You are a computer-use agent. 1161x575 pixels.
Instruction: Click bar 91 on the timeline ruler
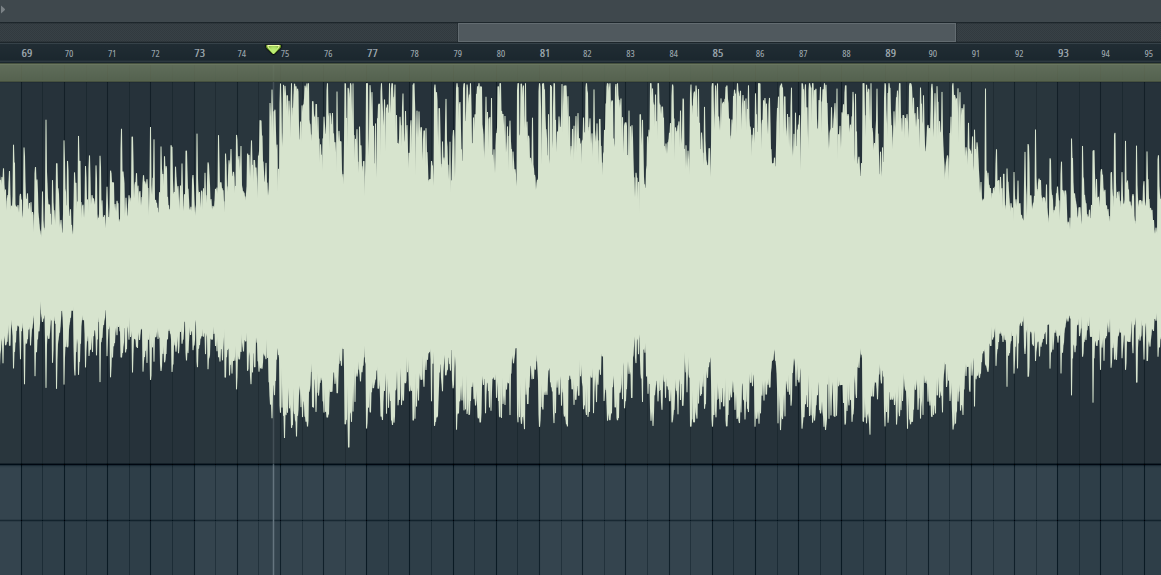pos(976,54)
